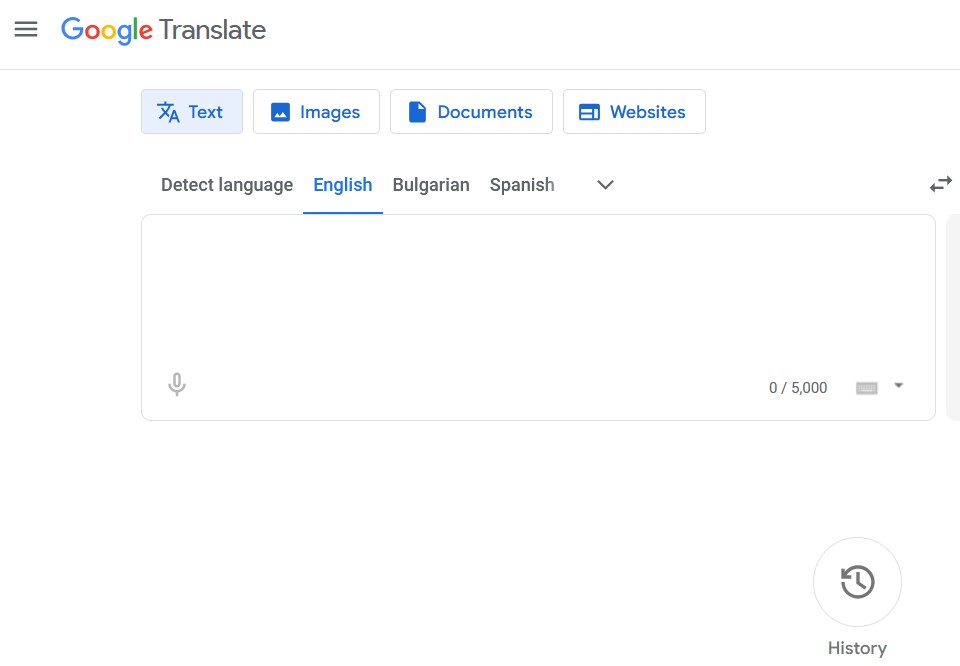Choose Detect language as source

click(227, 185)
